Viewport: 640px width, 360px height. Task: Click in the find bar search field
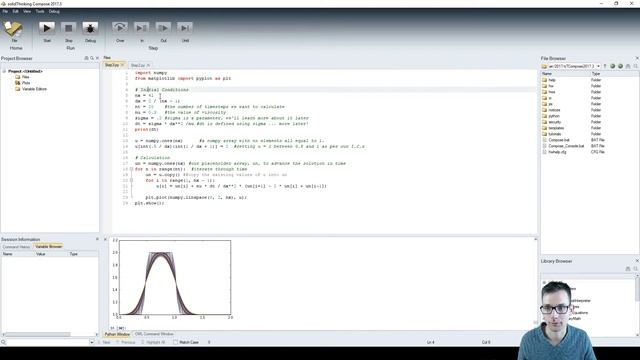pyautogui.click(x=48, y=342)
